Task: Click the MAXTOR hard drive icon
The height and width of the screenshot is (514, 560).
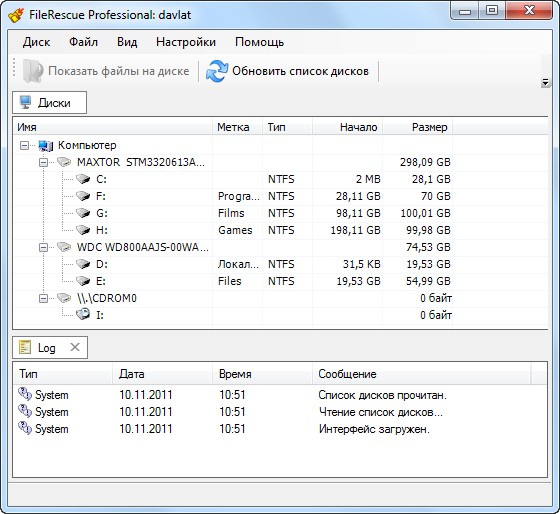Action: [64, 162]
